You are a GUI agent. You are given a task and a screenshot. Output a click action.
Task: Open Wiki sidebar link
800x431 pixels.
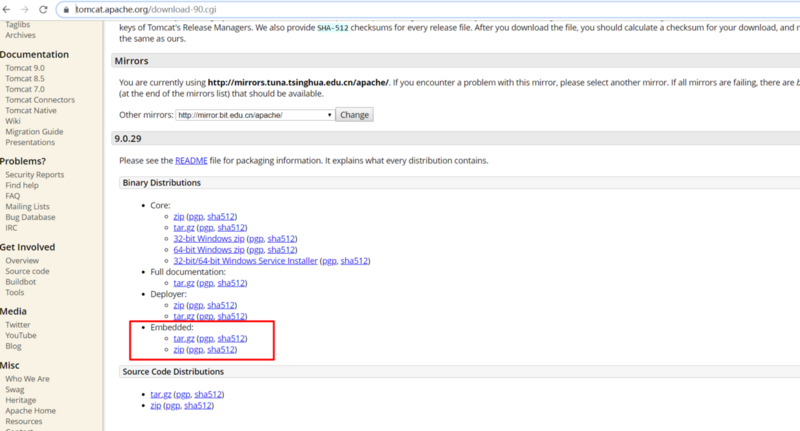coord(13,121)
